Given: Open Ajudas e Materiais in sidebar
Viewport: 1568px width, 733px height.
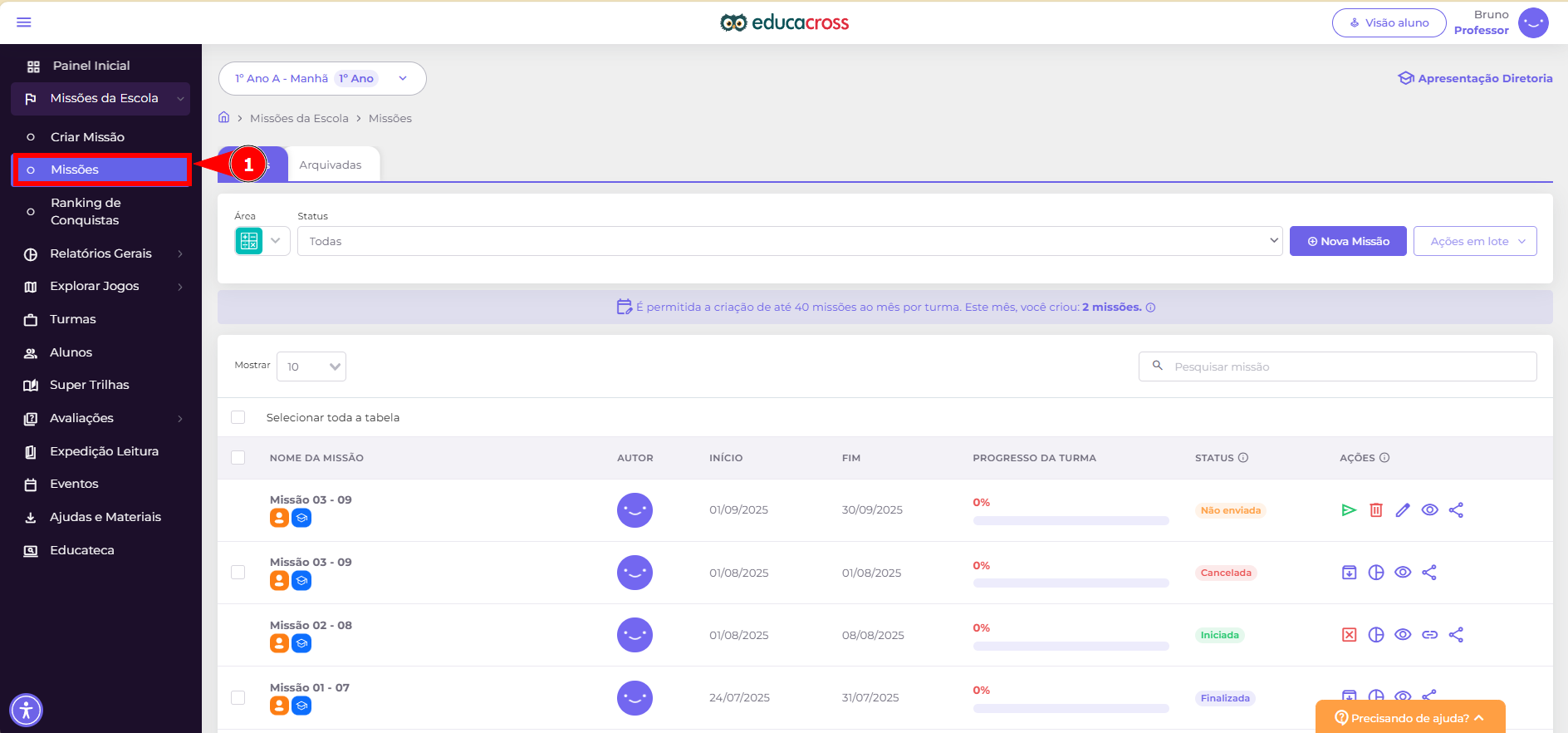Looking at the screenshot, I should 105,517.
